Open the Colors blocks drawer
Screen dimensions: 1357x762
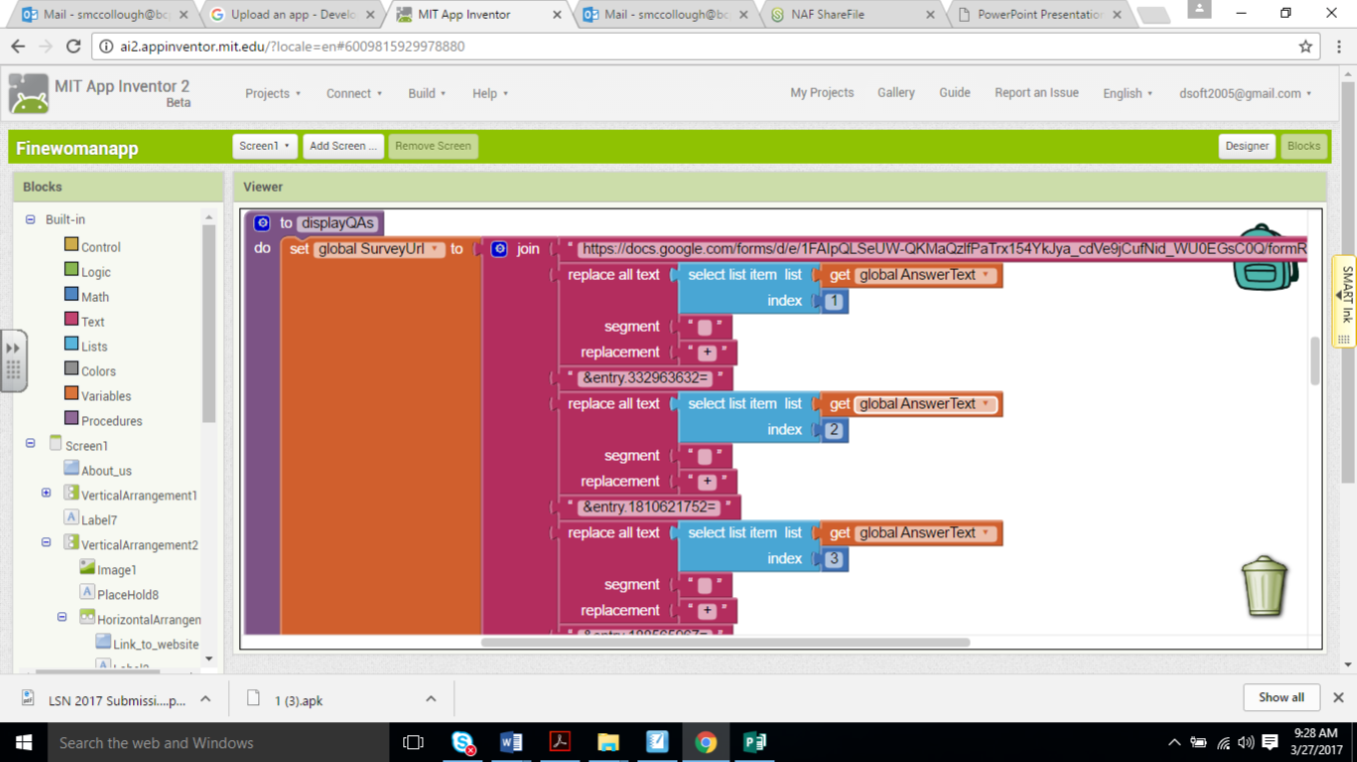coord(98,371)
